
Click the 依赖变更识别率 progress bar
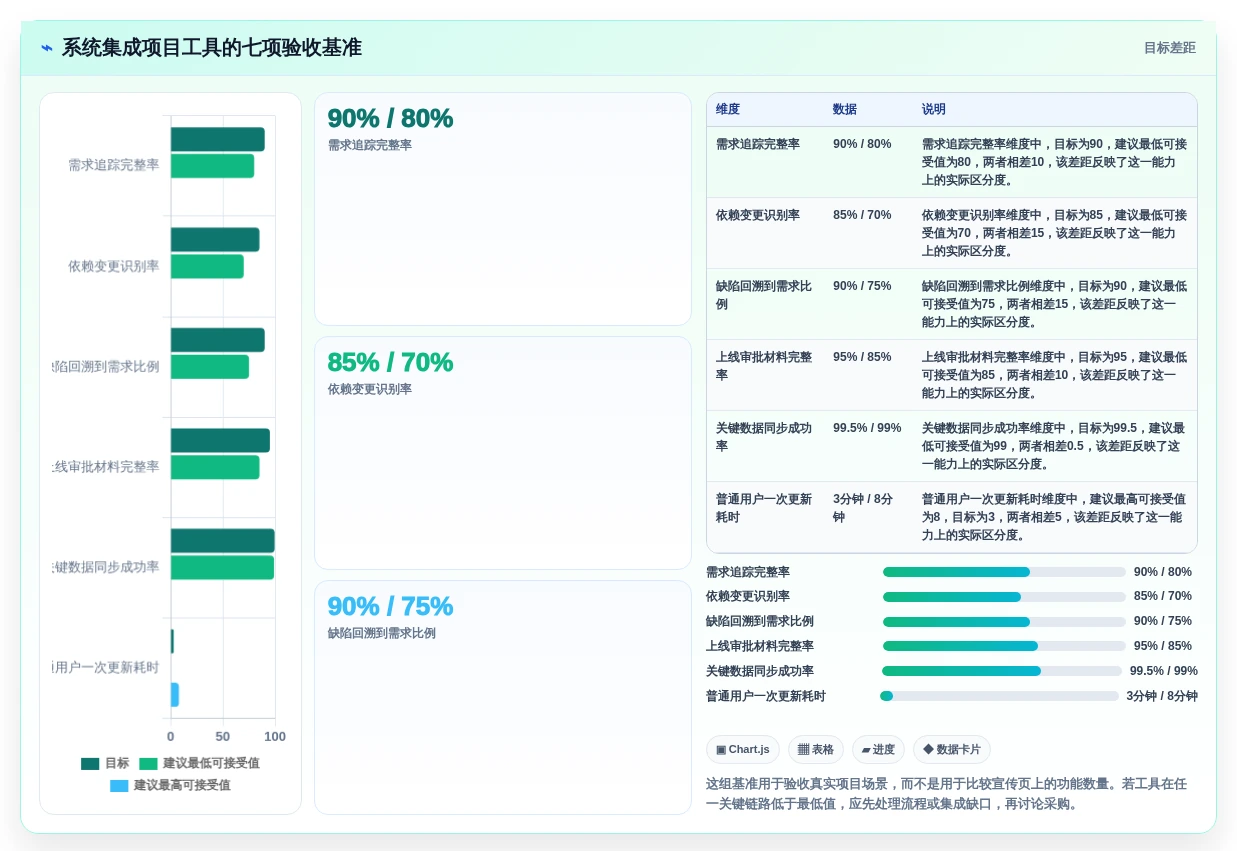(1004, 597)
